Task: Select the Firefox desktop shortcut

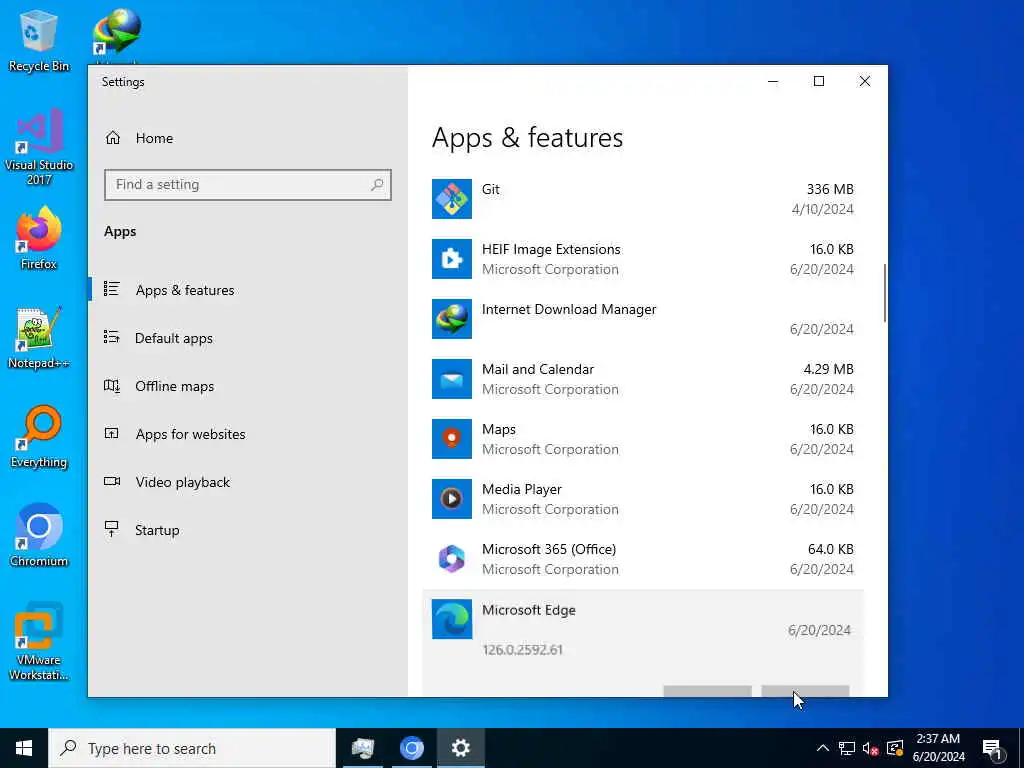Action: tap(39, 239)
